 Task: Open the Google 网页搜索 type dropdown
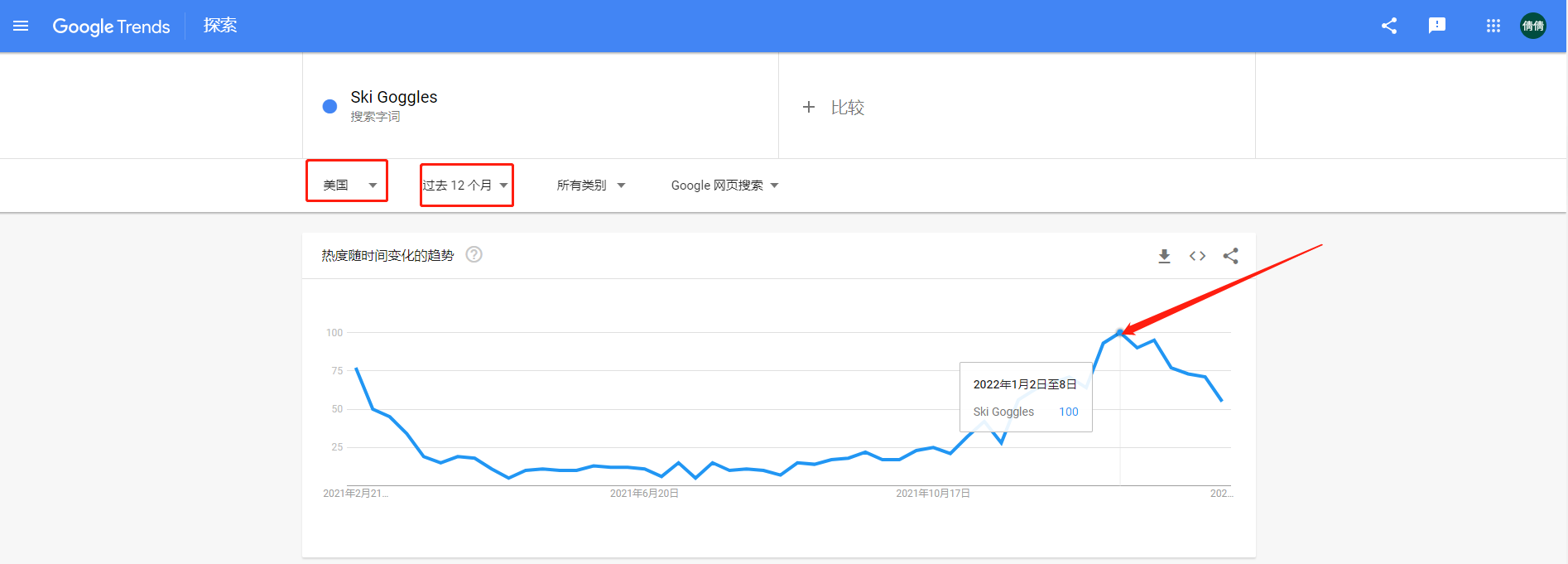pos(724,185)
